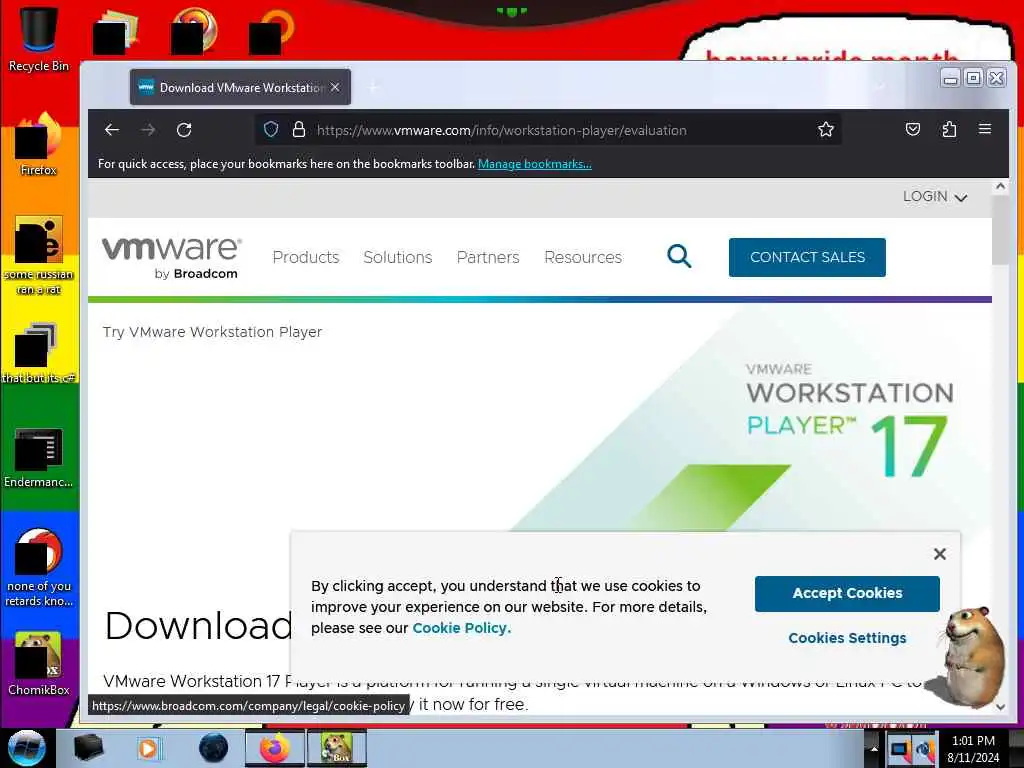
Task: Click the CONTACT SALES button
Action: [x=807, y=257]
